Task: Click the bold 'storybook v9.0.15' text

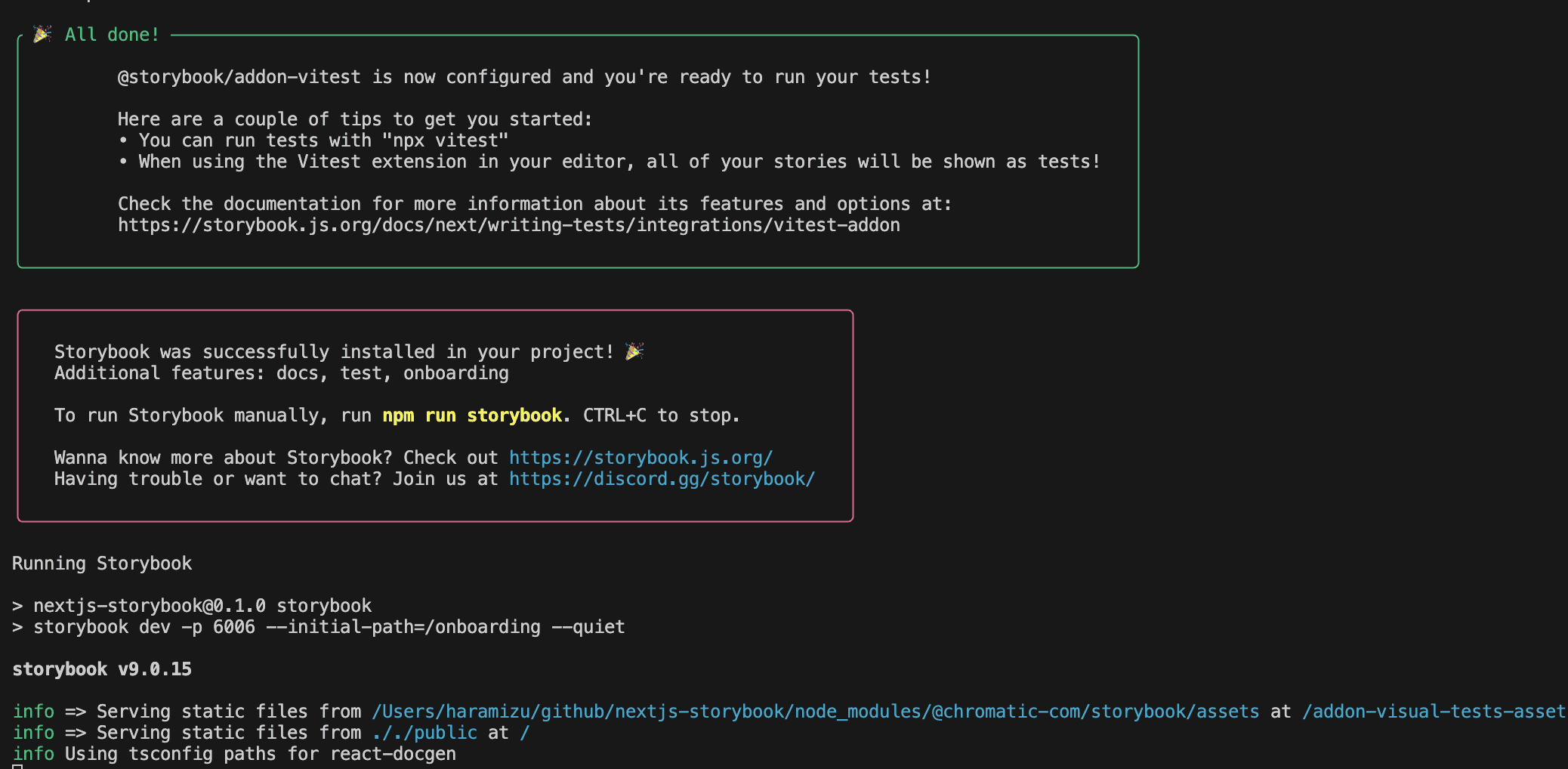Action: pyautogui.click(x=102, y=669)
